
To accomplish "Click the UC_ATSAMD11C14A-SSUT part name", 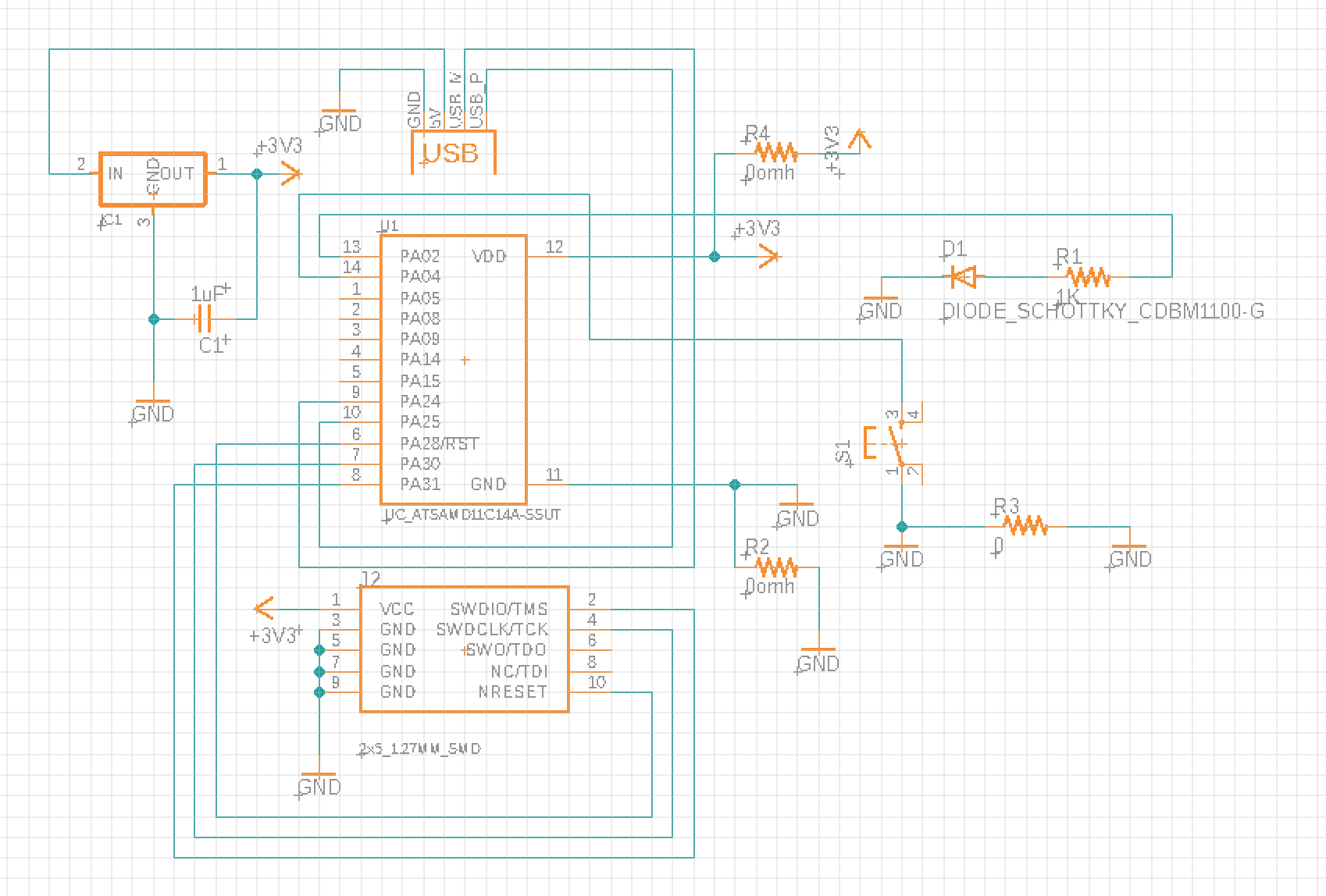I will pos(473,515).
